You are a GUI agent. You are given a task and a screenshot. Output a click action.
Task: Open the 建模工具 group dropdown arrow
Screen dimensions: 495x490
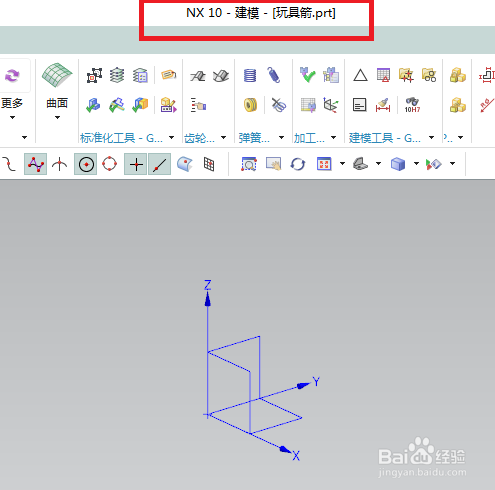pyautogui.click(x=431, y=137)
